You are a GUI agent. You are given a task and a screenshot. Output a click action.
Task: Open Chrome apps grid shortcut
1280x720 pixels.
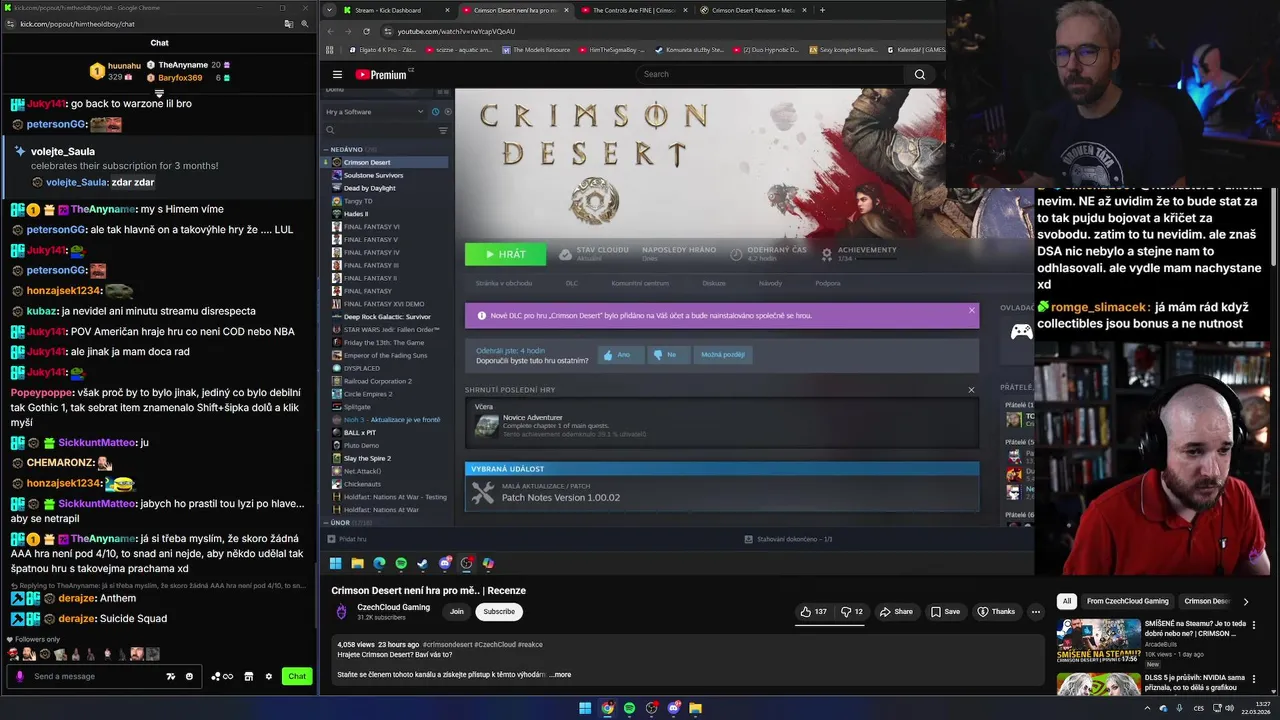(x=329, y=49)
